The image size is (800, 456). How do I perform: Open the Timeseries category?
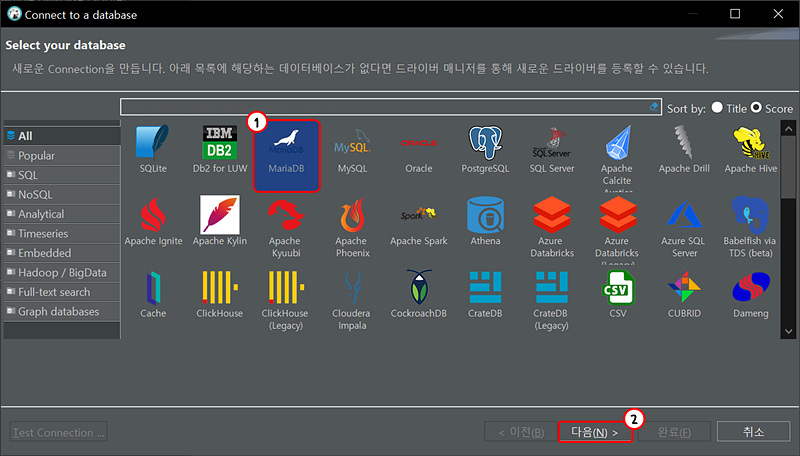pos(62,234)
